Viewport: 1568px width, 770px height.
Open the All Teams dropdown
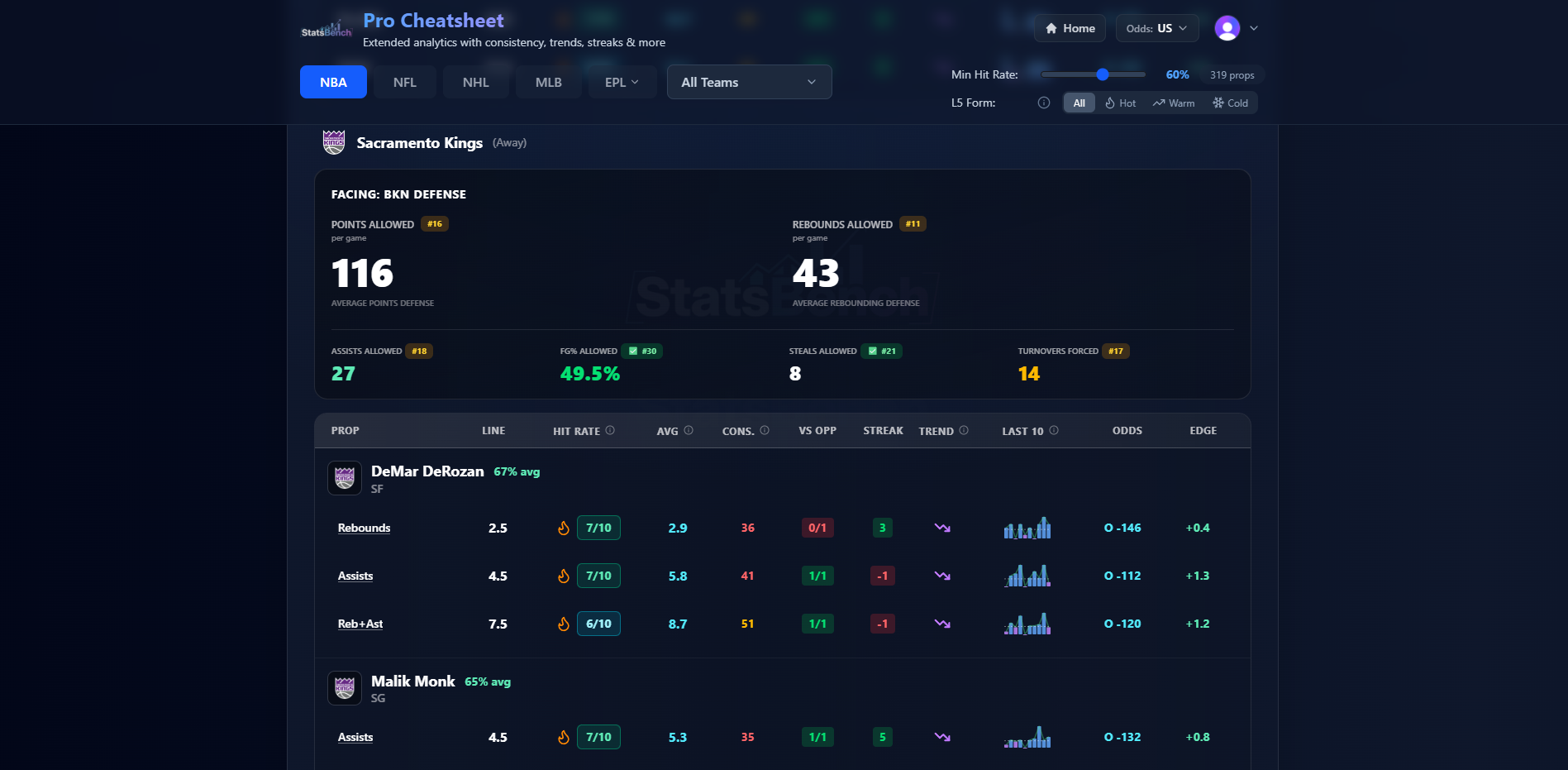749,82
